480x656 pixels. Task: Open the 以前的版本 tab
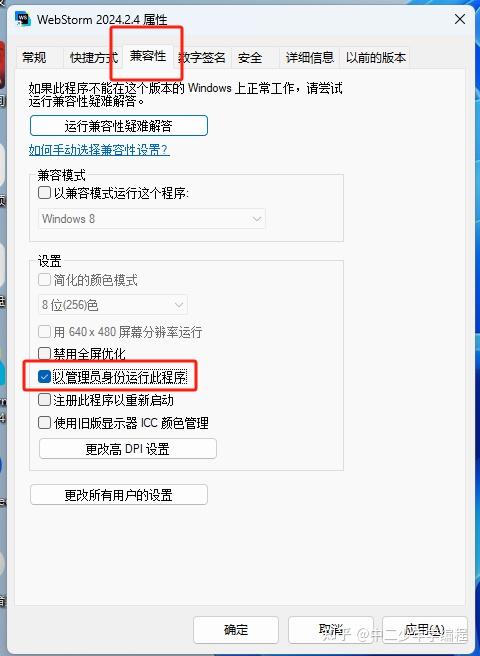coord(376,57)
